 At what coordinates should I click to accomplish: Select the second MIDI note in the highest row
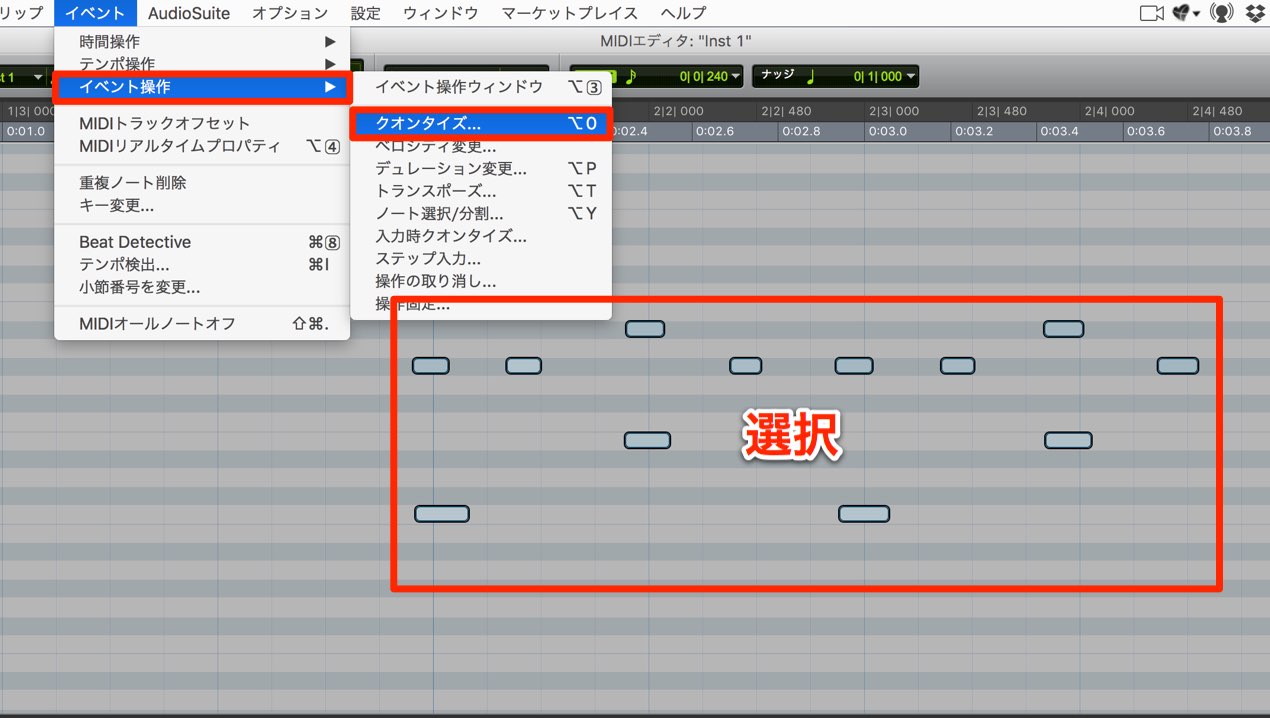(1063, 329)
